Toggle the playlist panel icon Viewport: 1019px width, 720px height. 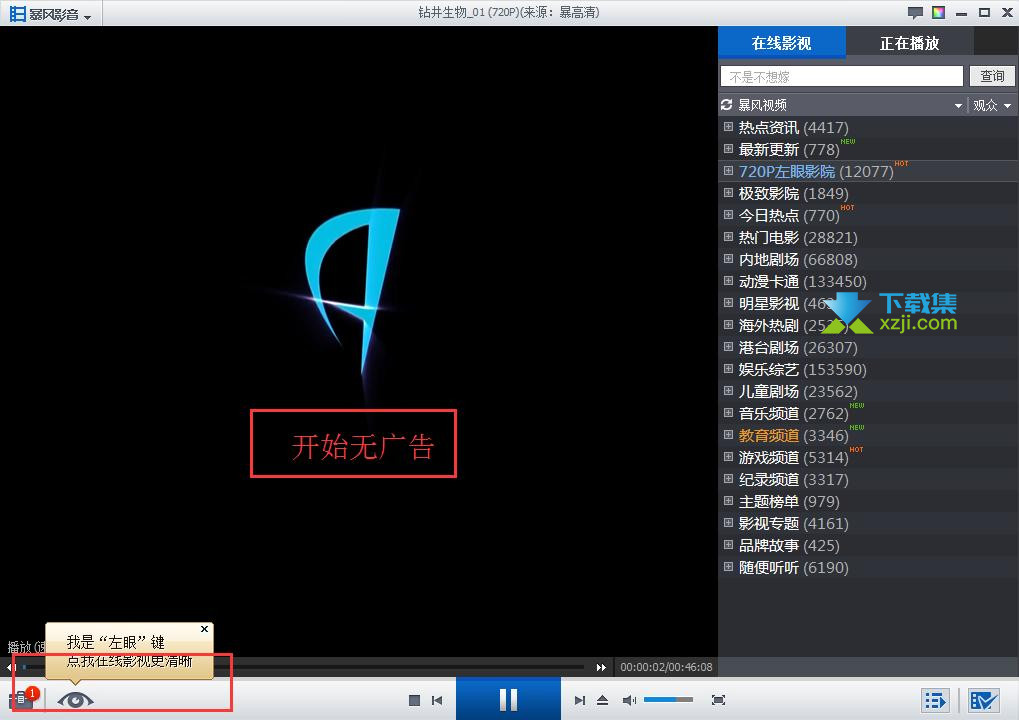[x=935, y=701]
